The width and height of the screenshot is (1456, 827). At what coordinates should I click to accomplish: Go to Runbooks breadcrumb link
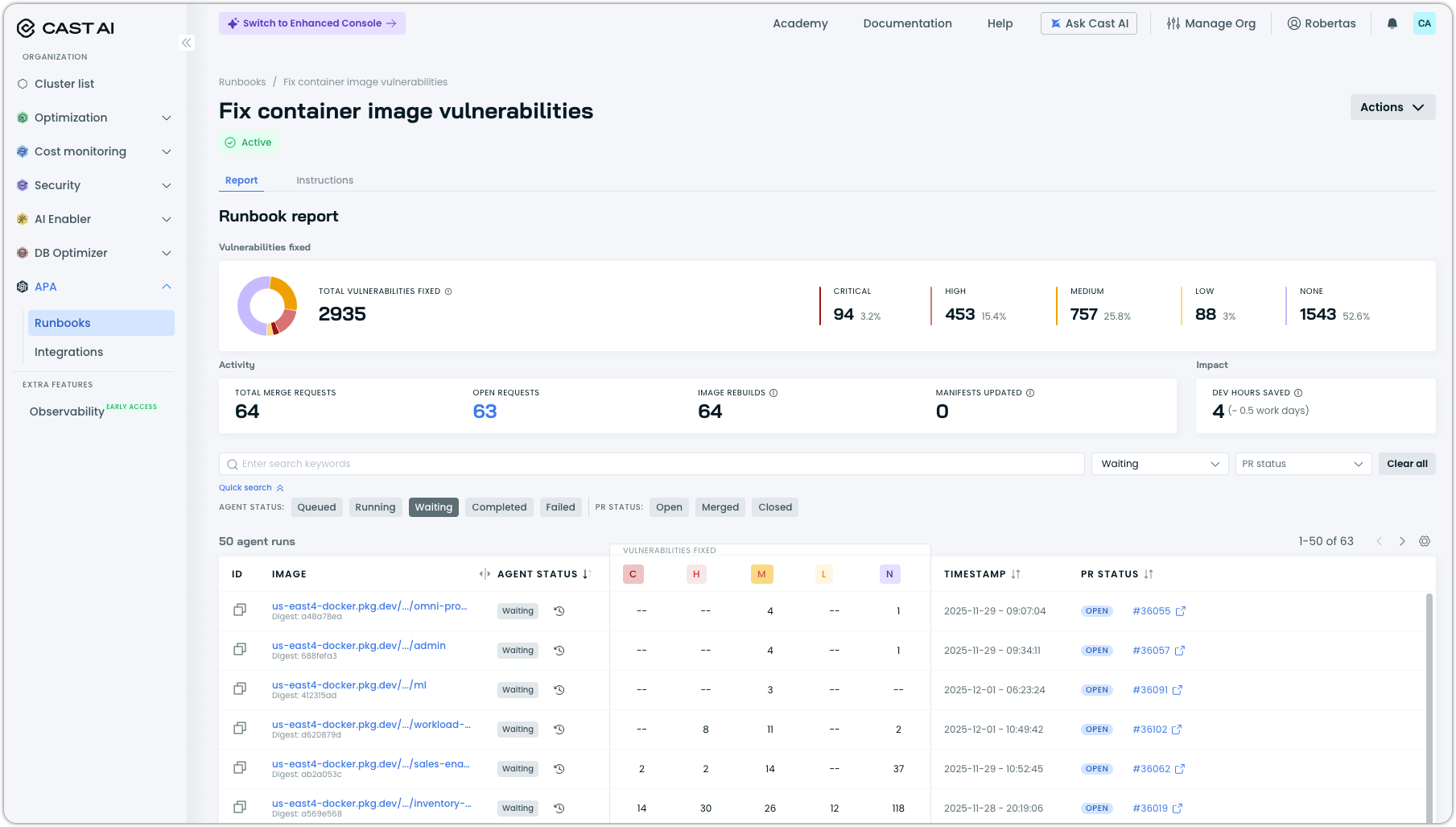(242, 82)
